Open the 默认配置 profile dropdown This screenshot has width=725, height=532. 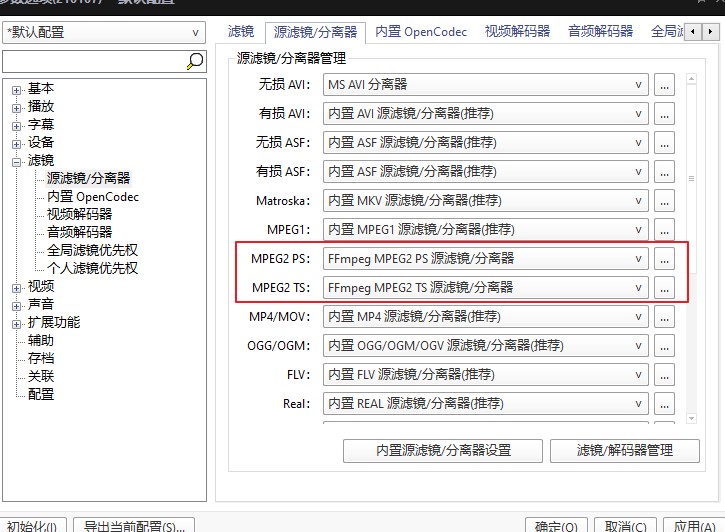(x=104, y=32)
